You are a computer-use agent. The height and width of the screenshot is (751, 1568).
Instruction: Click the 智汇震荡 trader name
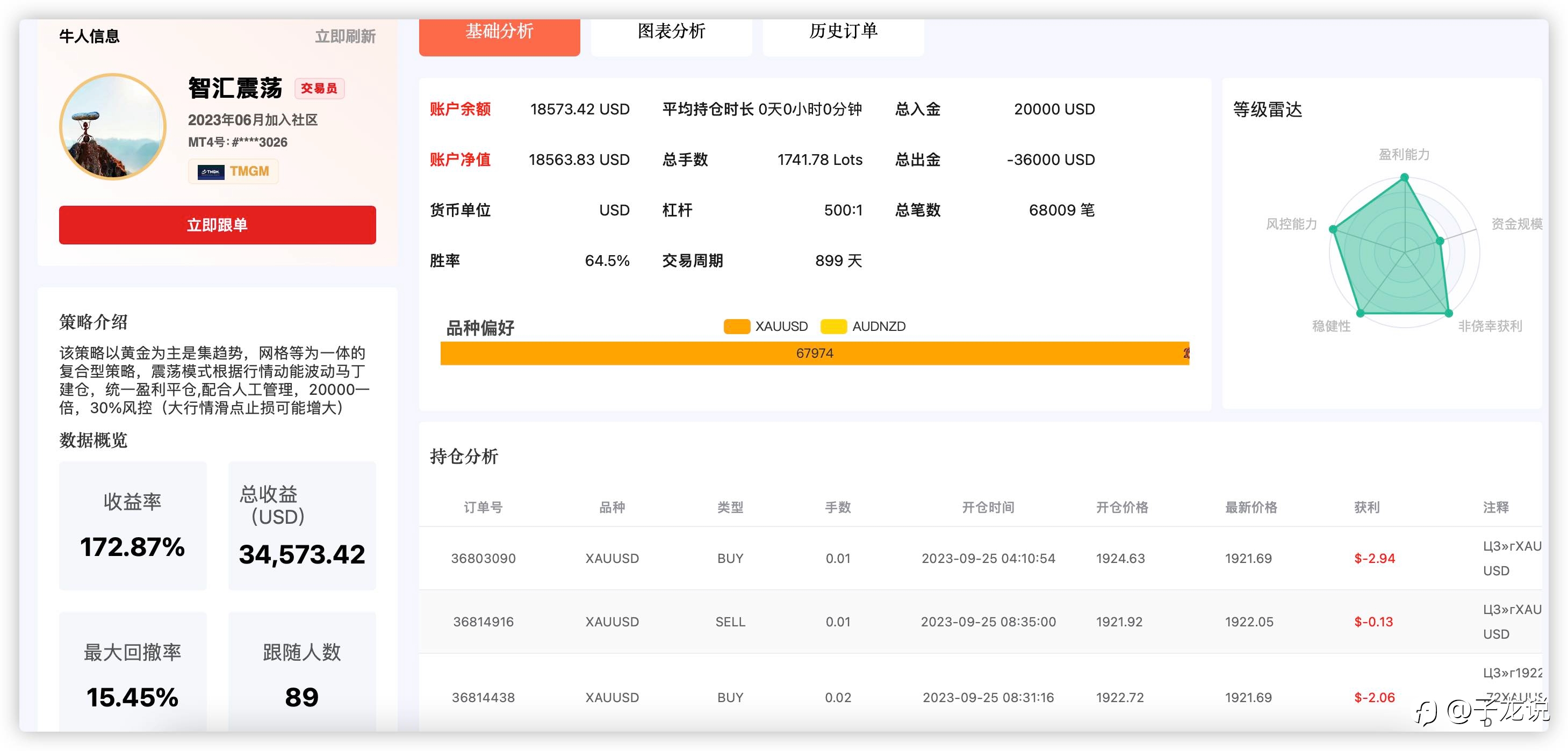click(x=235, y=88)
